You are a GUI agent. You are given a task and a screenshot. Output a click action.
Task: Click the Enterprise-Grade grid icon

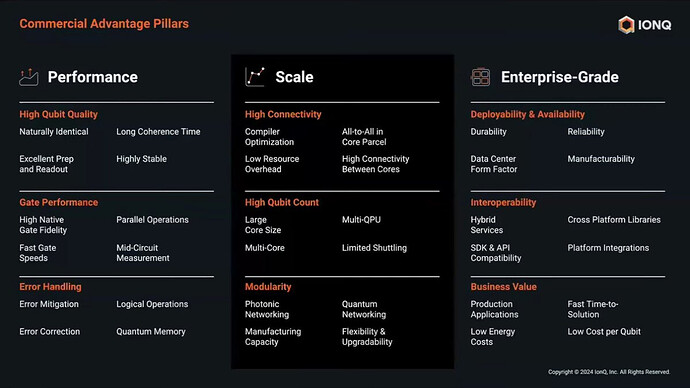[x=481, y=77]
